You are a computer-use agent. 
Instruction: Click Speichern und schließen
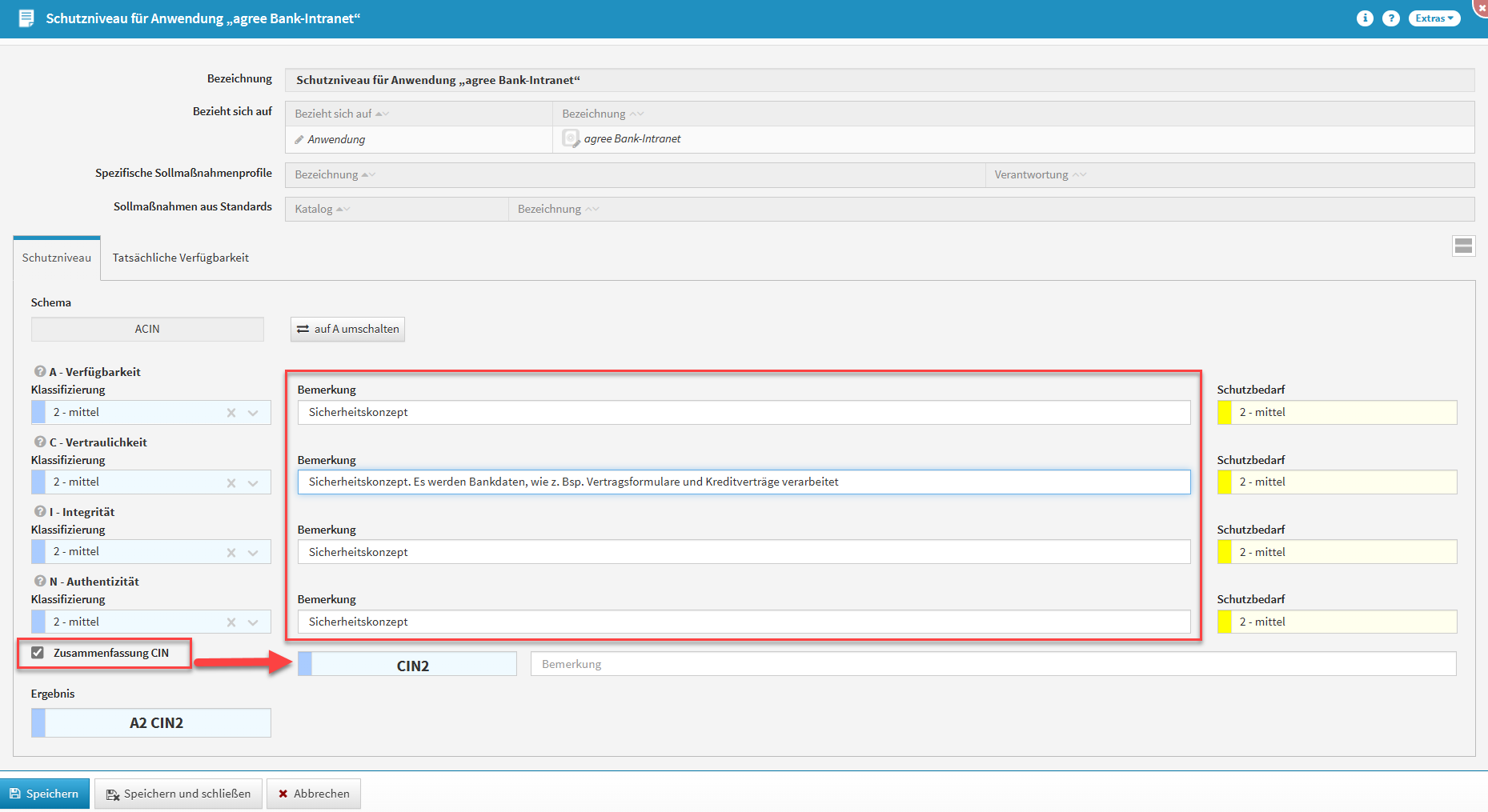point(178,794)
